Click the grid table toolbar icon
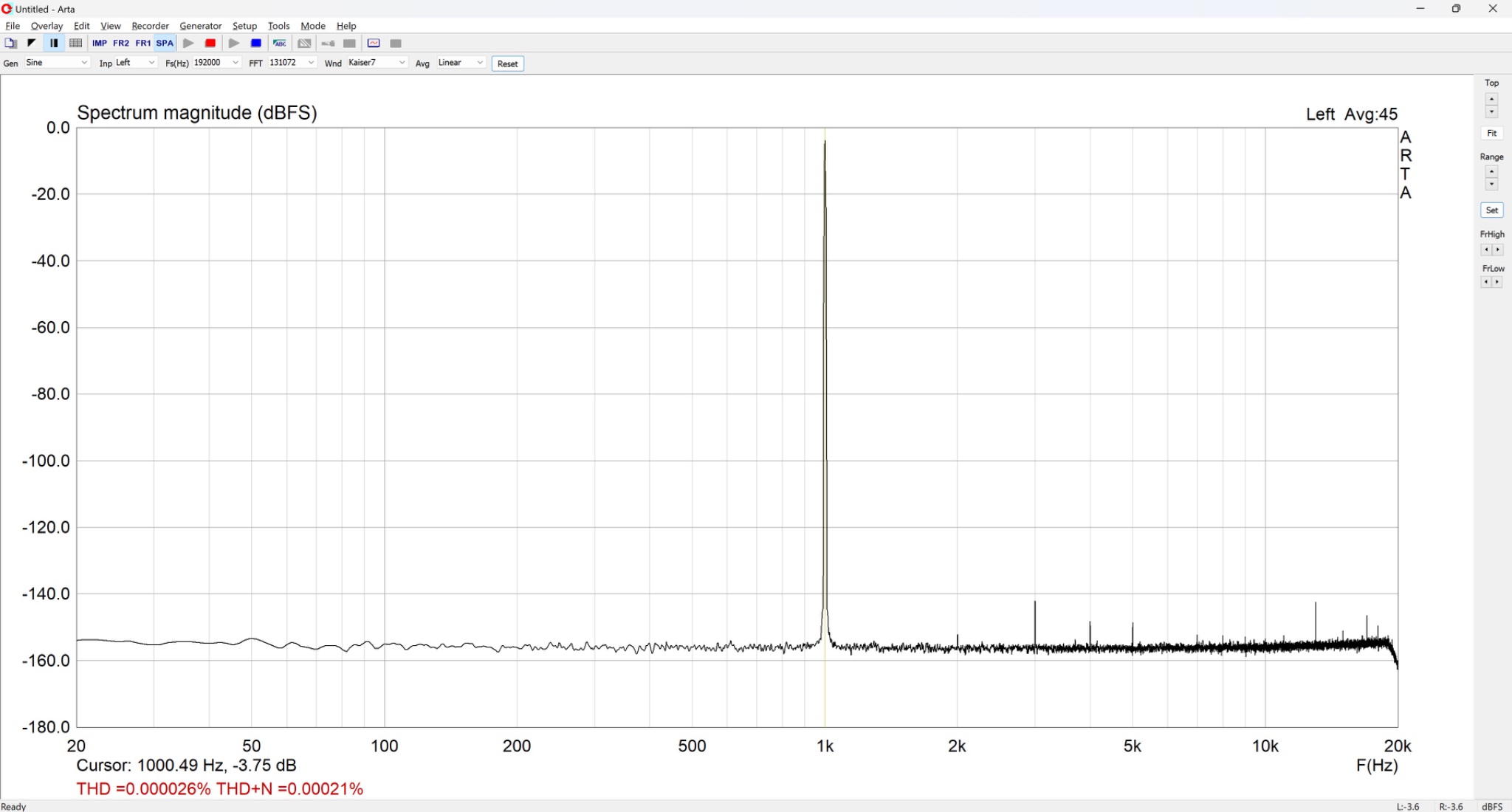Image resolution: width=1512 pixels, height=812 pixels. click(x=75, y=44)
